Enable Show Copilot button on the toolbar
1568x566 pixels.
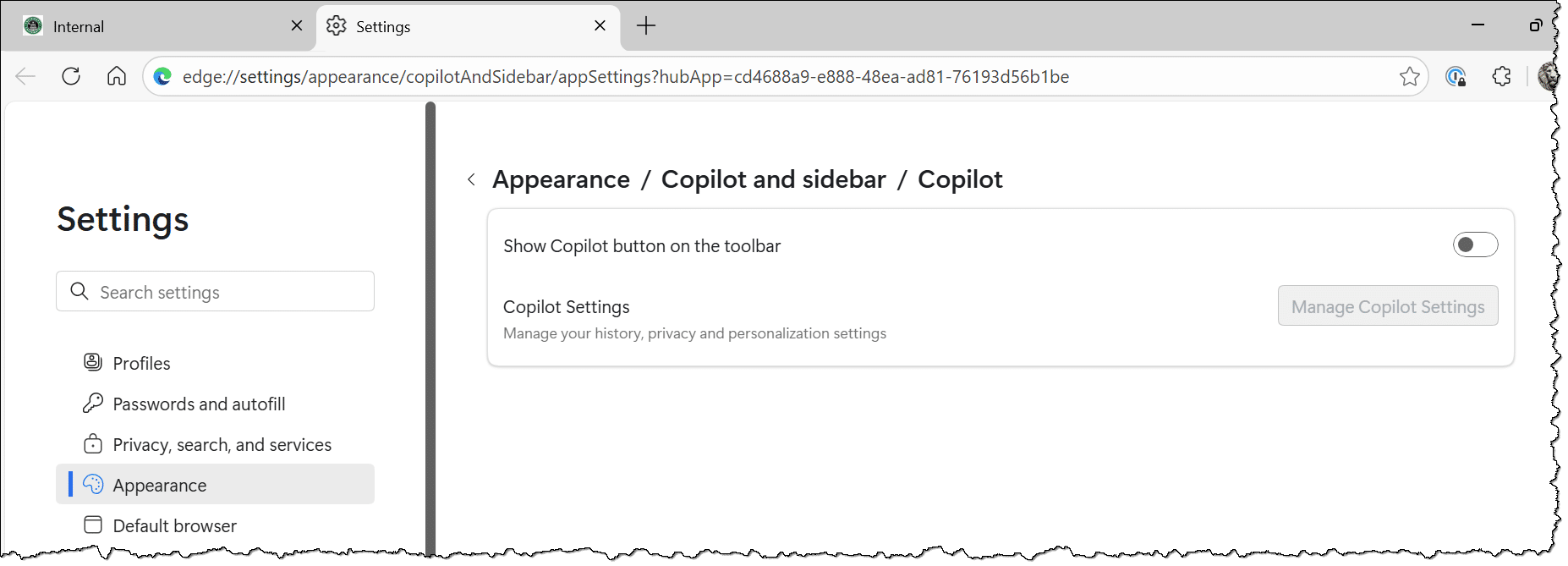click(1475, 245)
